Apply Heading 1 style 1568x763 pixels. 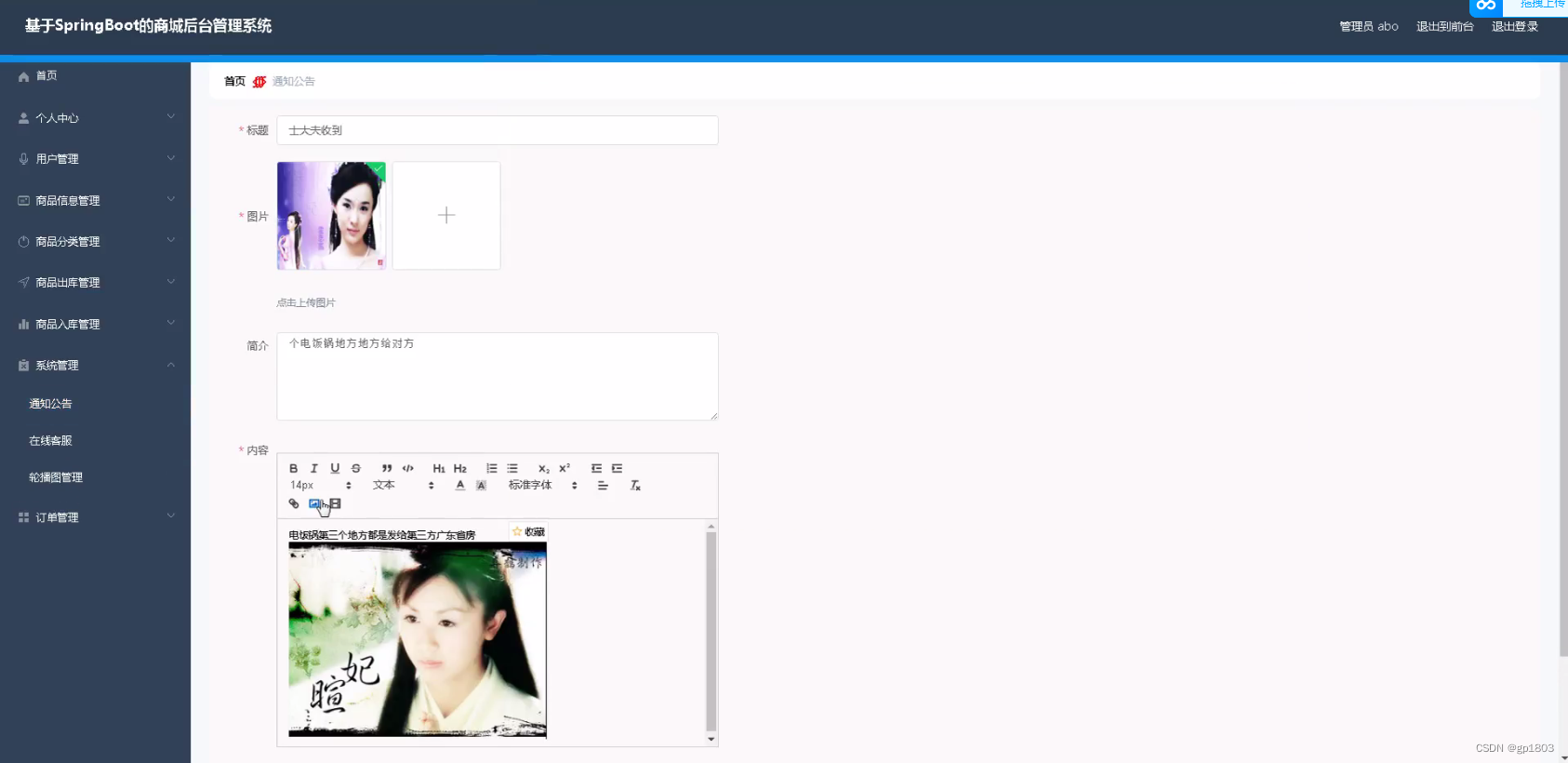[439, 469]
